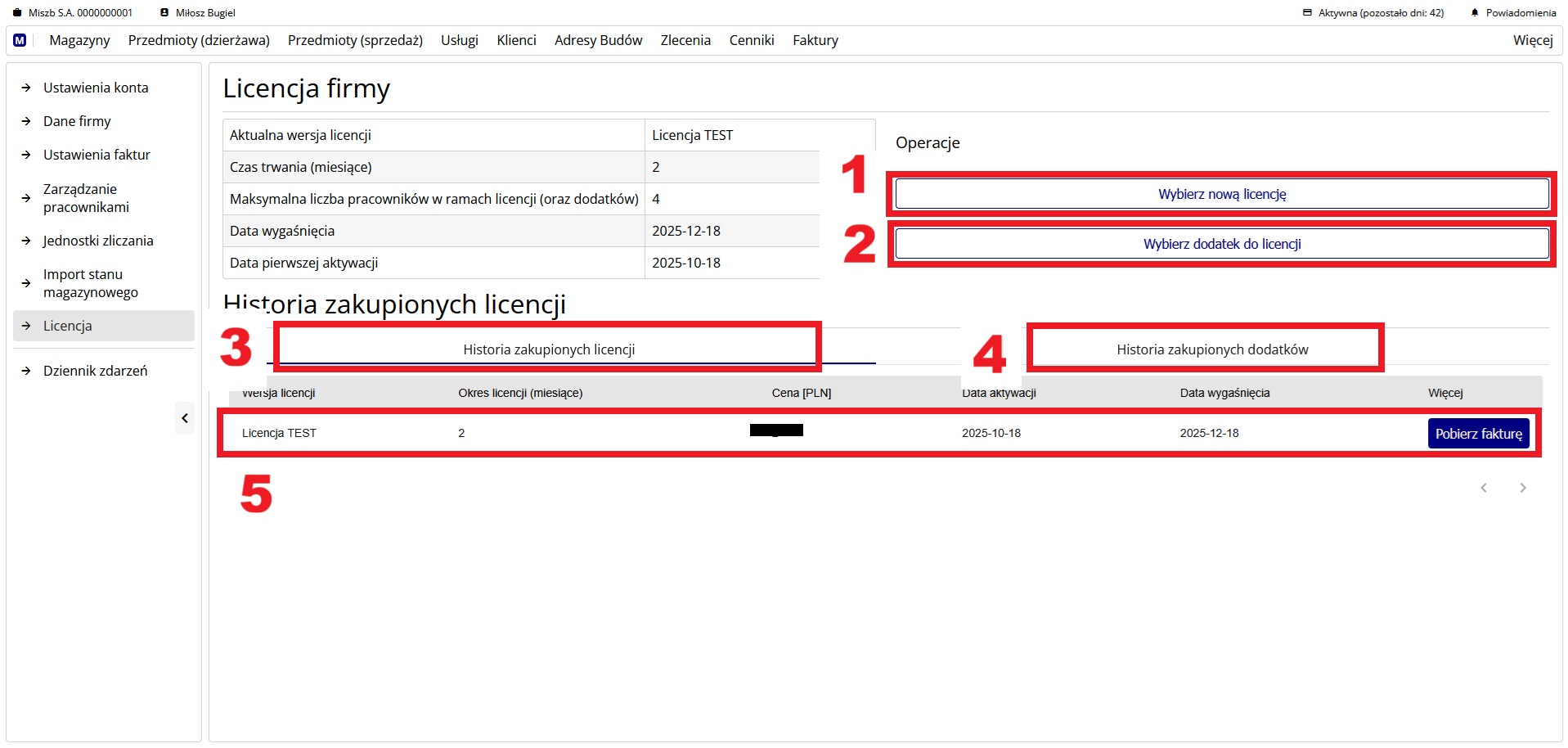Click the user icon beside Miłosz Bugiel
The width and height of the screenshot is (1568, 748).
[x=164, y=13]
